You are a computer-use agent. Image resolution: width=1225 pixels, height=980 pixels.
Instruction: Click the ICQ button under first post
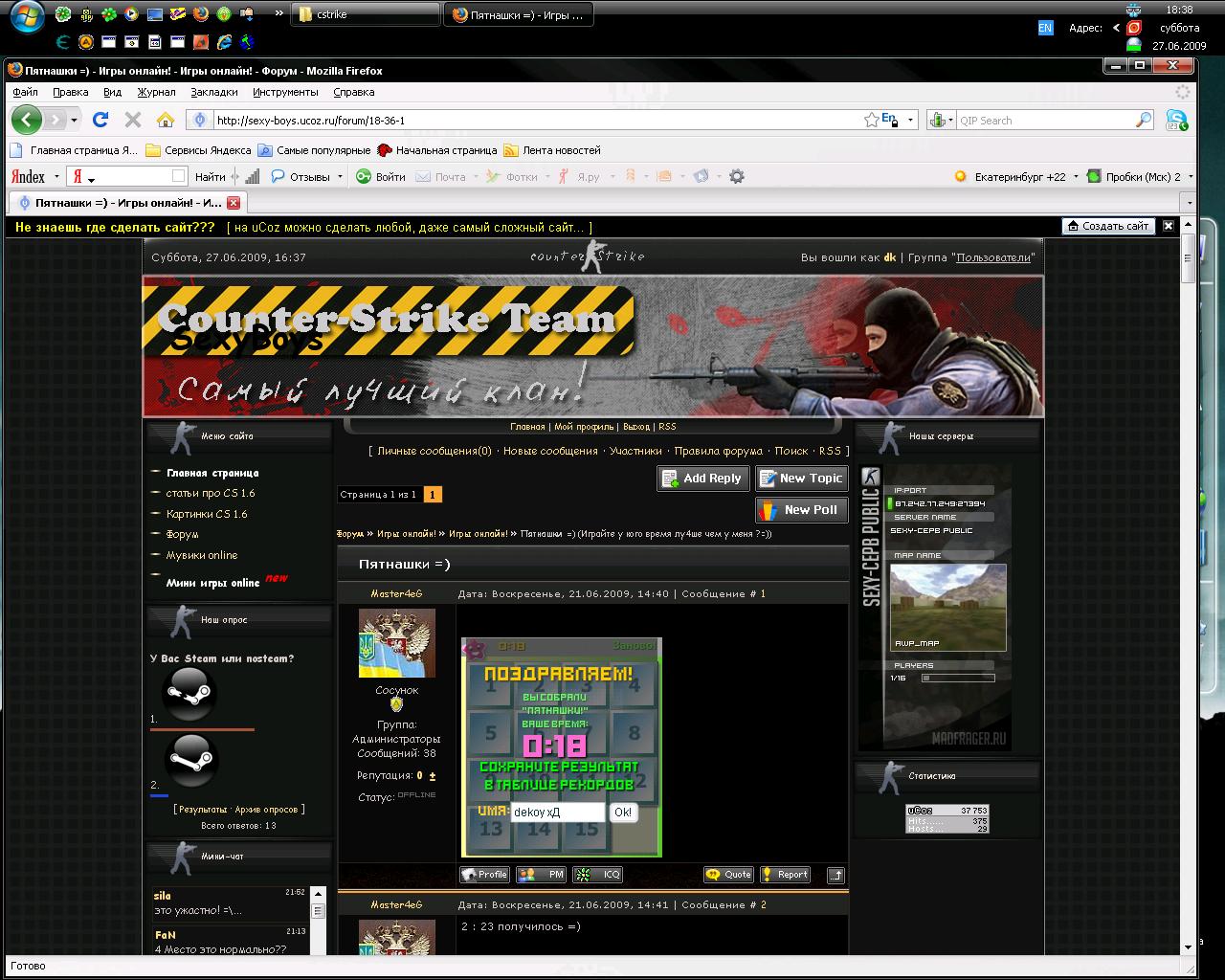tap(597, 874)
